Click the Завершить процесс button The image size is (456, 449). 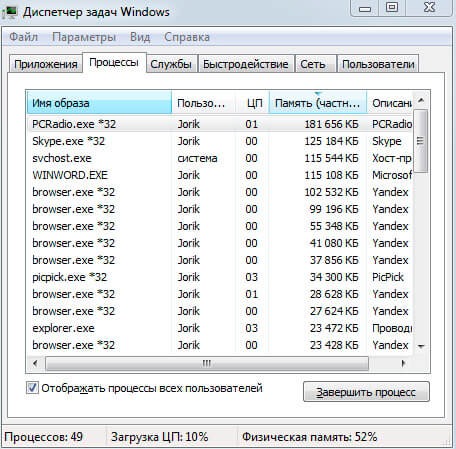click(366, 392)
